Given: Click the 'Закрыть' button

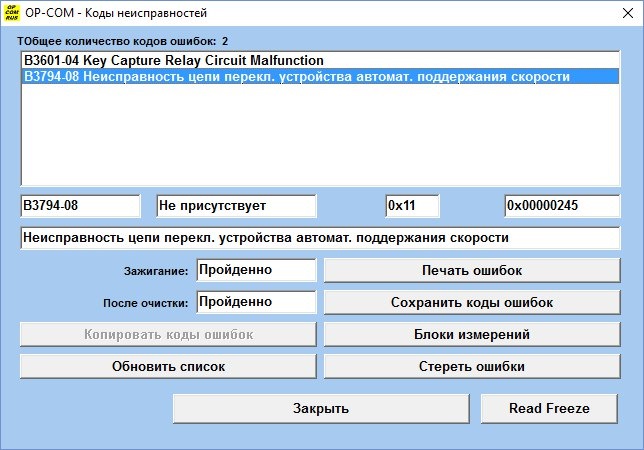Looking at the screenshot, I should click(321, 409).
